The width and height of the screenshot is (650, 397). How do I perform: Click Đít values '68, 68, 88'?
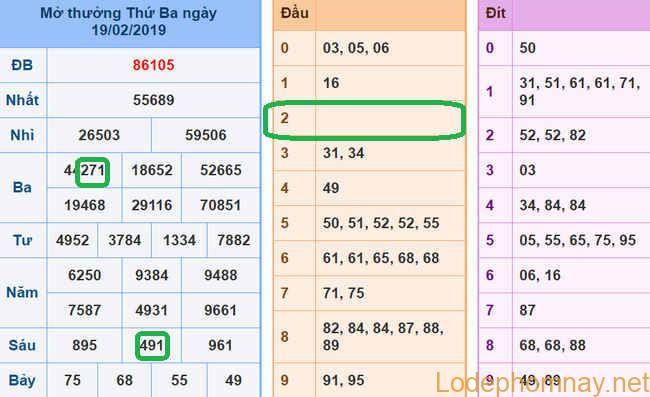coord(553,345)
